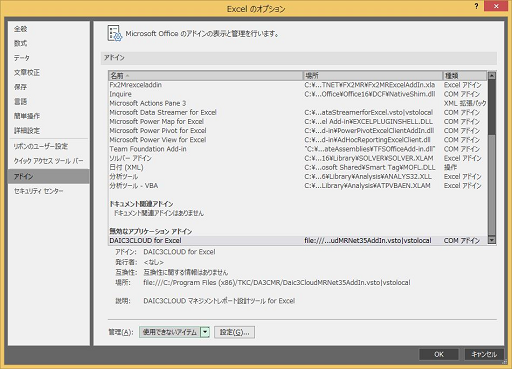Click ドキュメント関連アドイン group heading

click(141, 204)
